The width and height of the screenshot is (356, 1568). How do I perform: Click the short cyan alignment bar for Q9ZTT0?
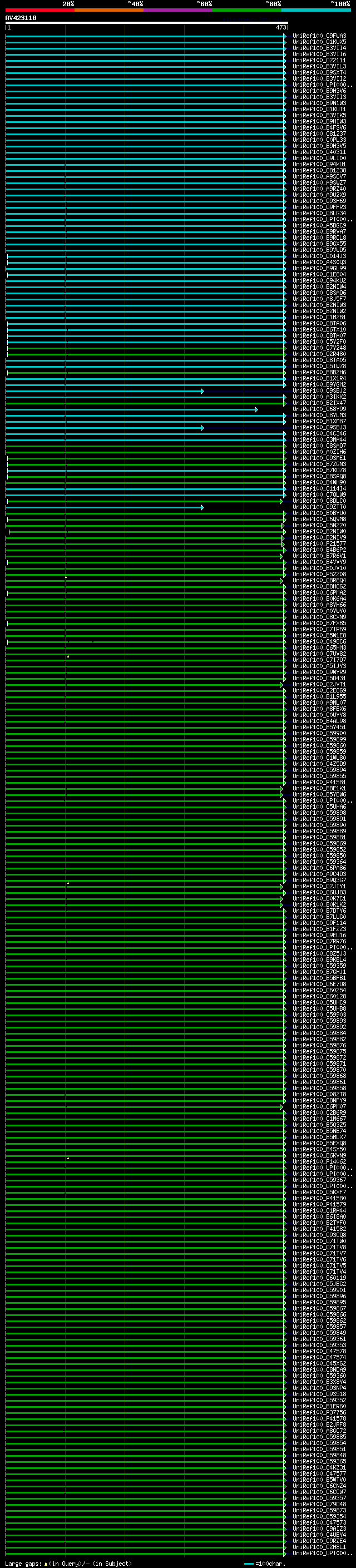pyautogui.click(x=105, y=507)
